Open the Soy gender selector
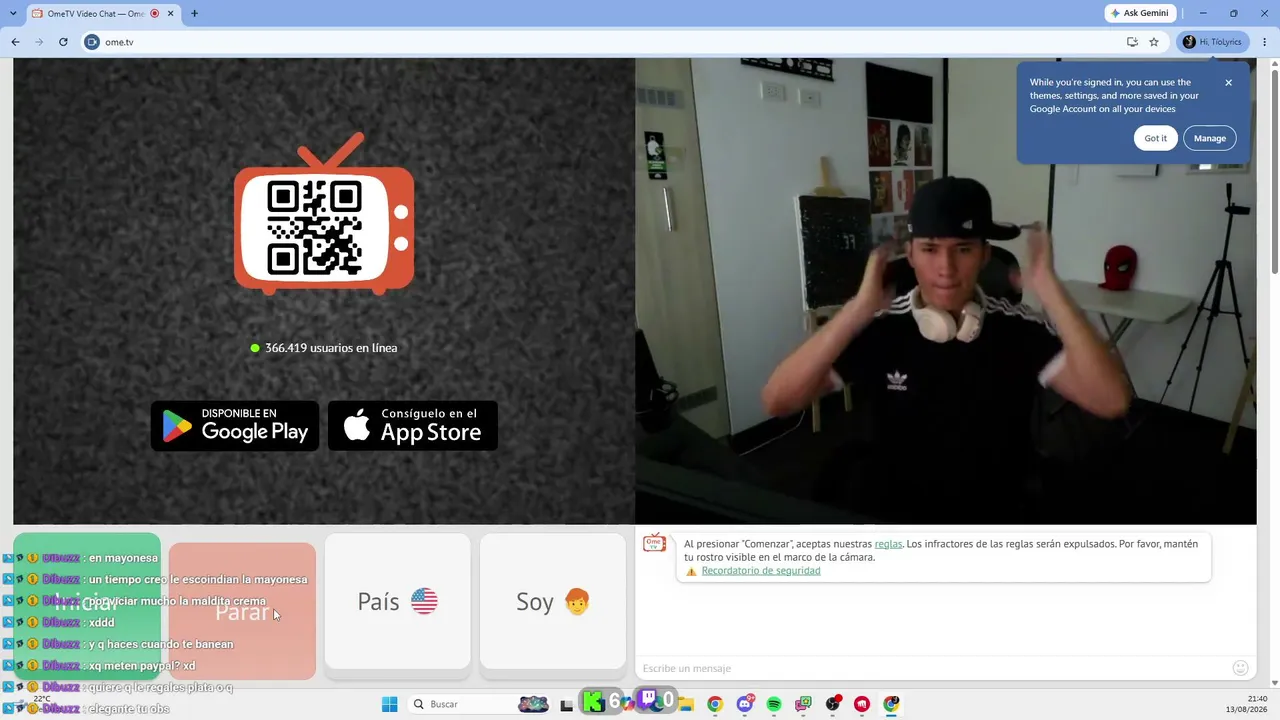This screenshot has width=1280, height=720. tap(553, 601)
